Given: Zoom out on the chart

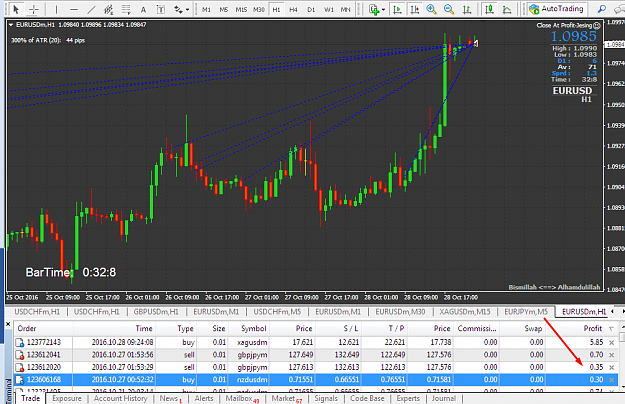Looking at the screenshot, I should point(449,9).
